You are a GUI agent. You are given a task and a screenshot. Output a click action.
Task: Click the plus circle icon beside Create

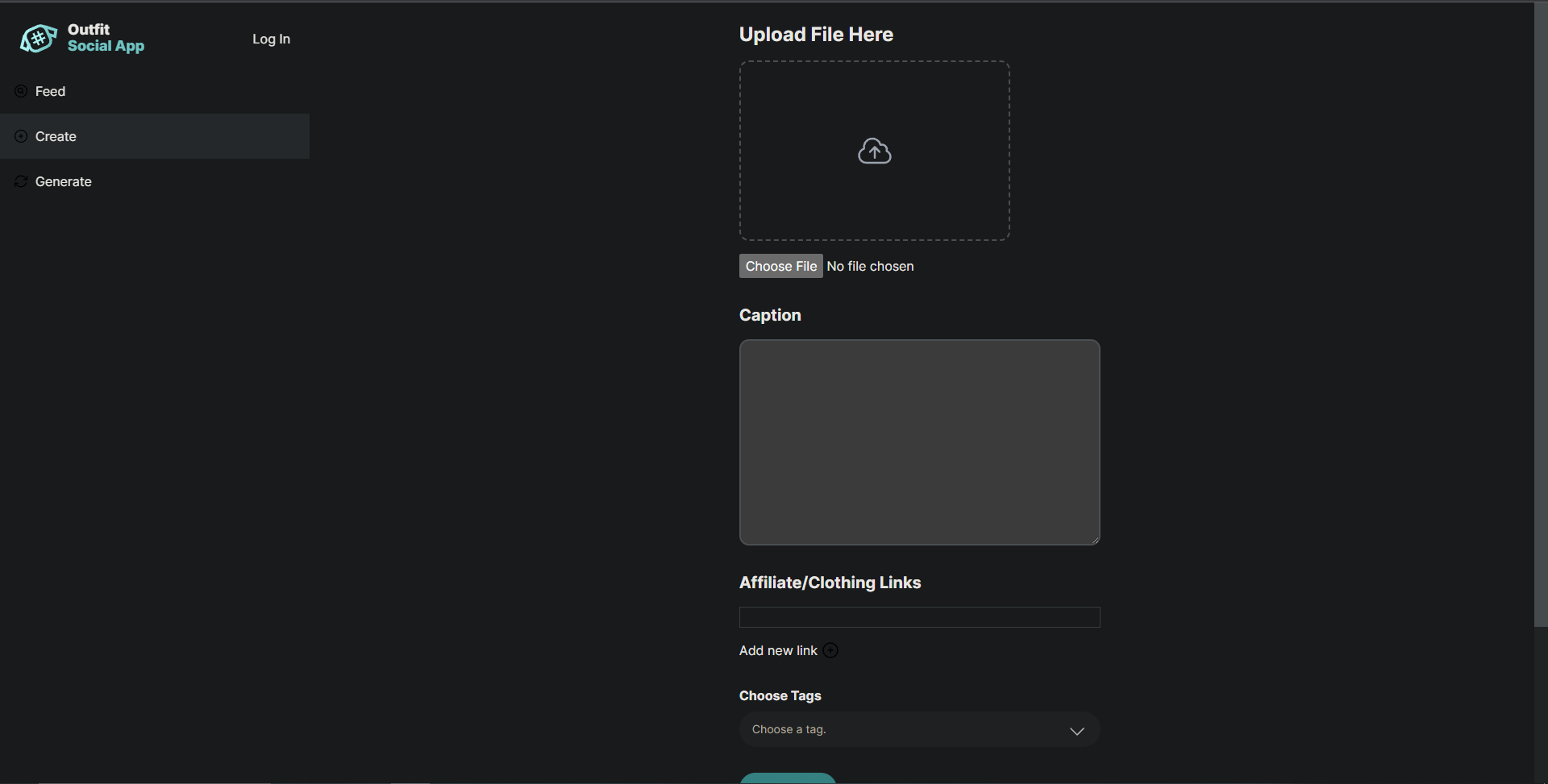(20, 135)
